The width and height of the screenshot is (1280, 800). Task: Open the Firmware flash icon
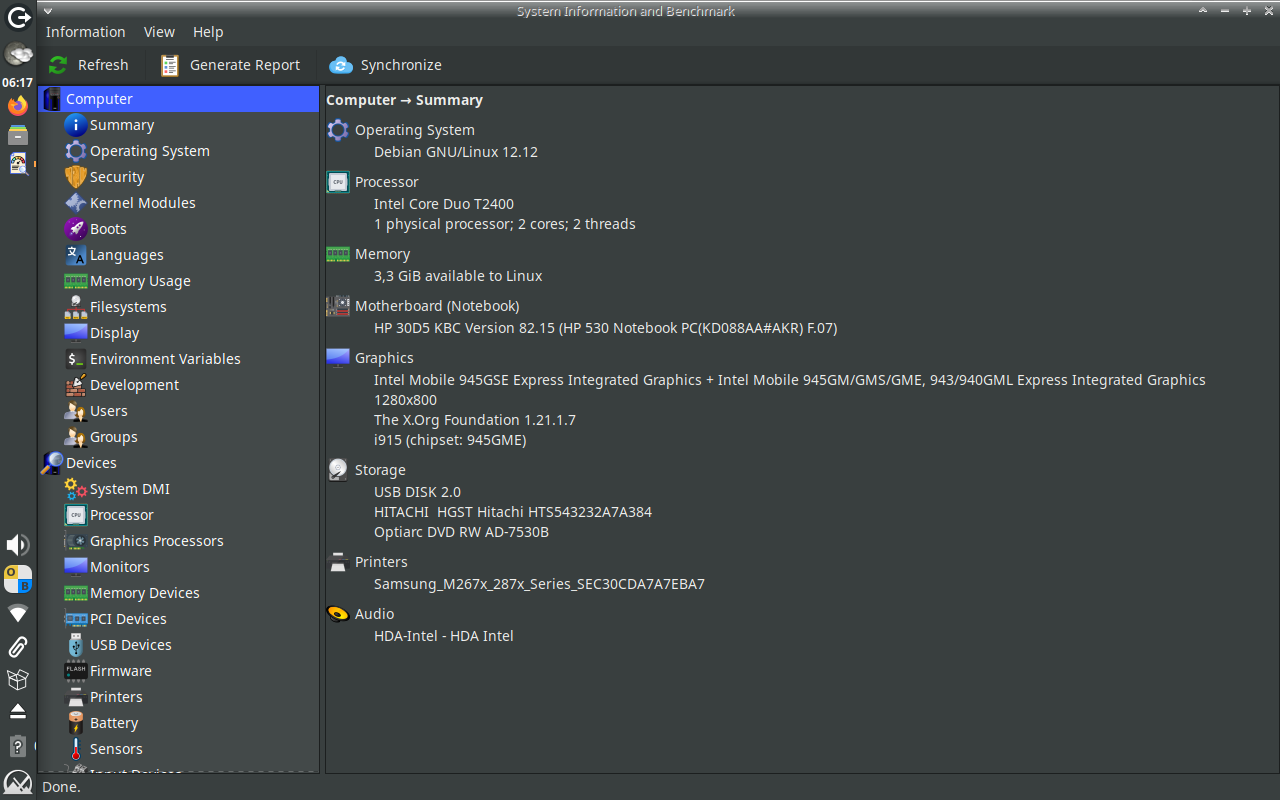point(76,671)
